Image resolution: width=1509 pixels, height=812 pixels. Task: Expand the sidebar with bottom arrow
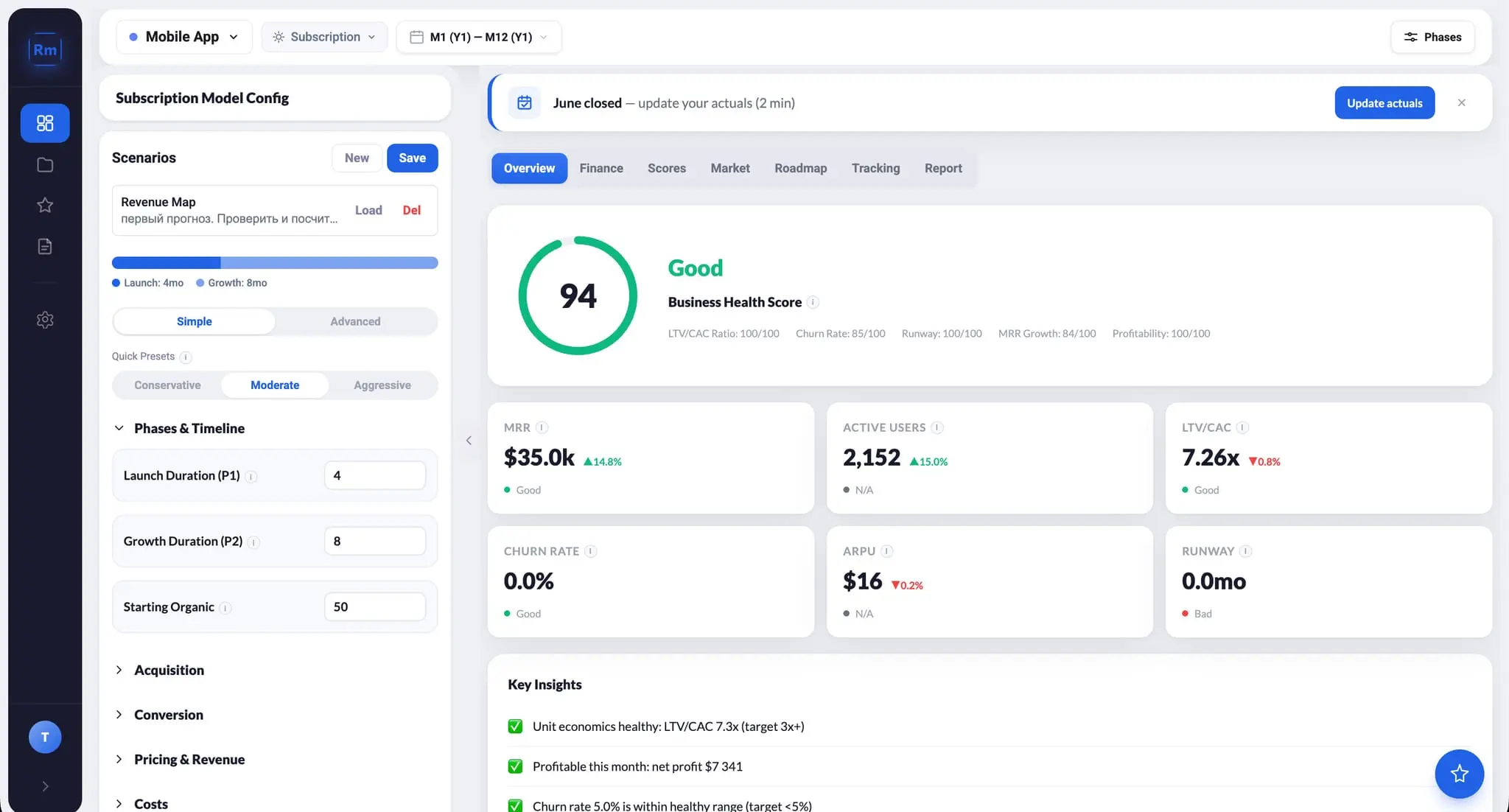tap(45, 786)
